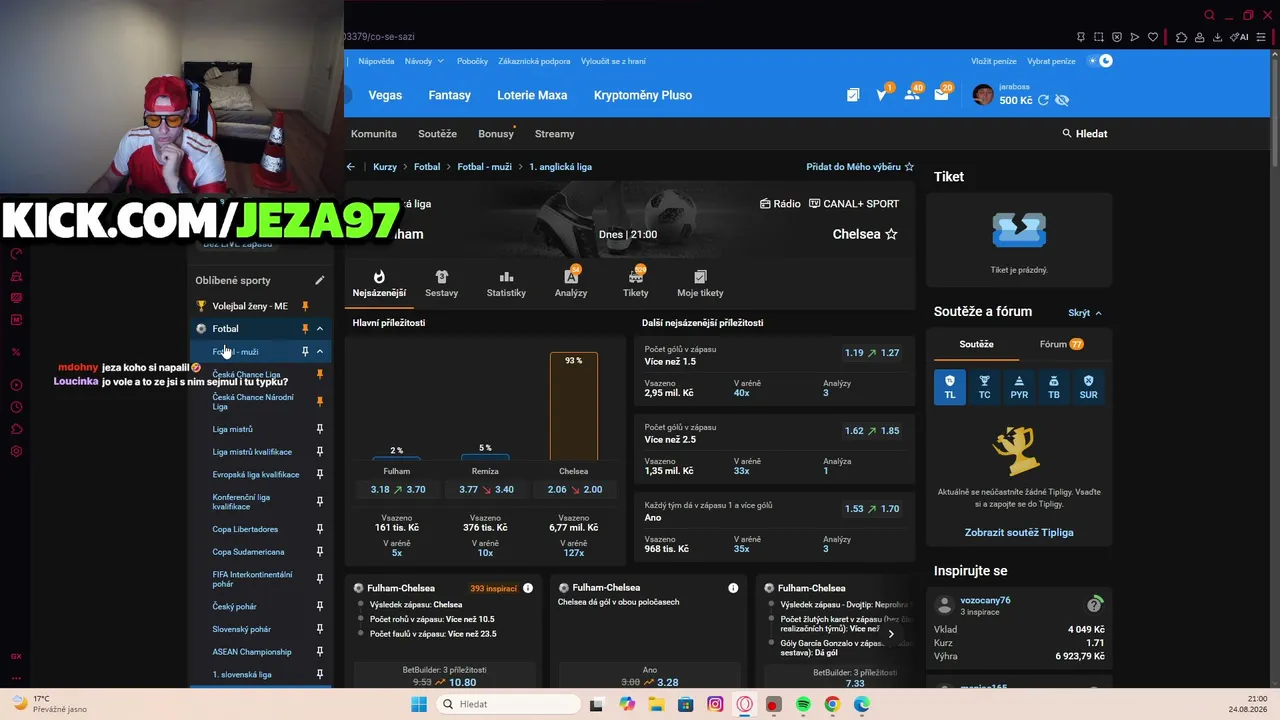The width and height of the screenshot is (1280, 720).
Task: Show next inspiration cards with the arrow
Action: click(x=891, y=634)
